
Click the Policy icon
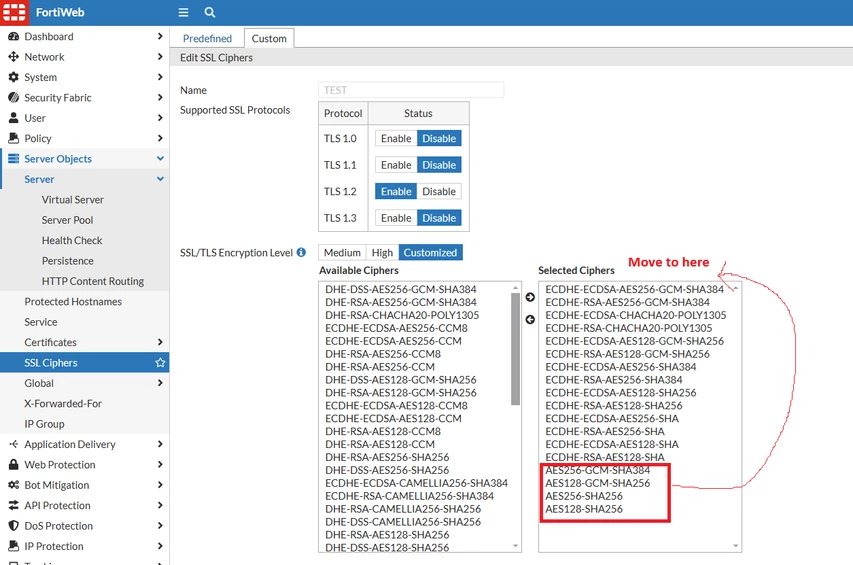click(x=14, y=138)
